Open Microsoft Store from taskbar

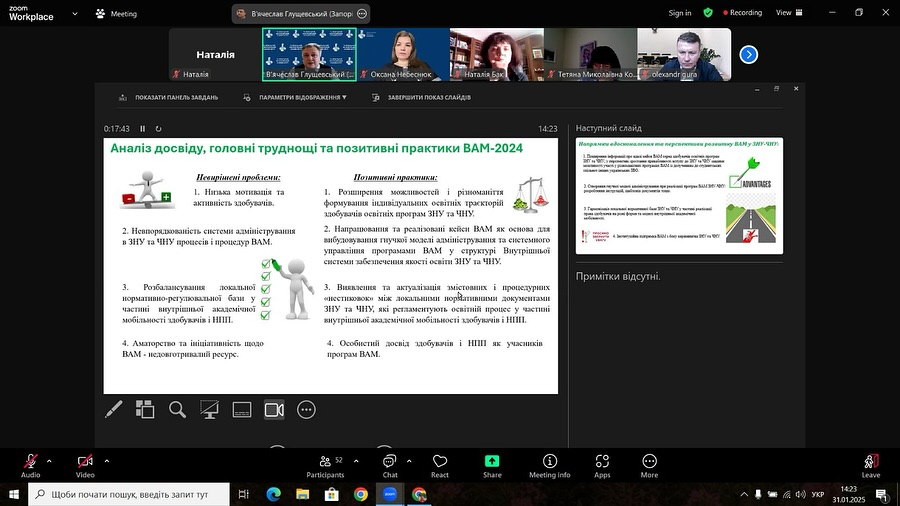pos(331,494)
